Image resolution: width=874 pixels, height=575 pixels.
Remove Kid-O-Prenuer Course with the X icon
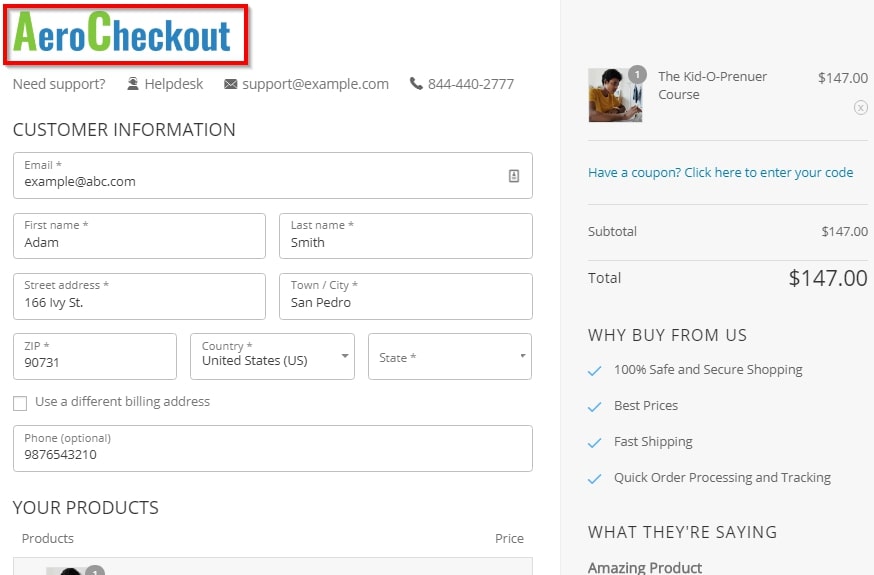[861, 108]
